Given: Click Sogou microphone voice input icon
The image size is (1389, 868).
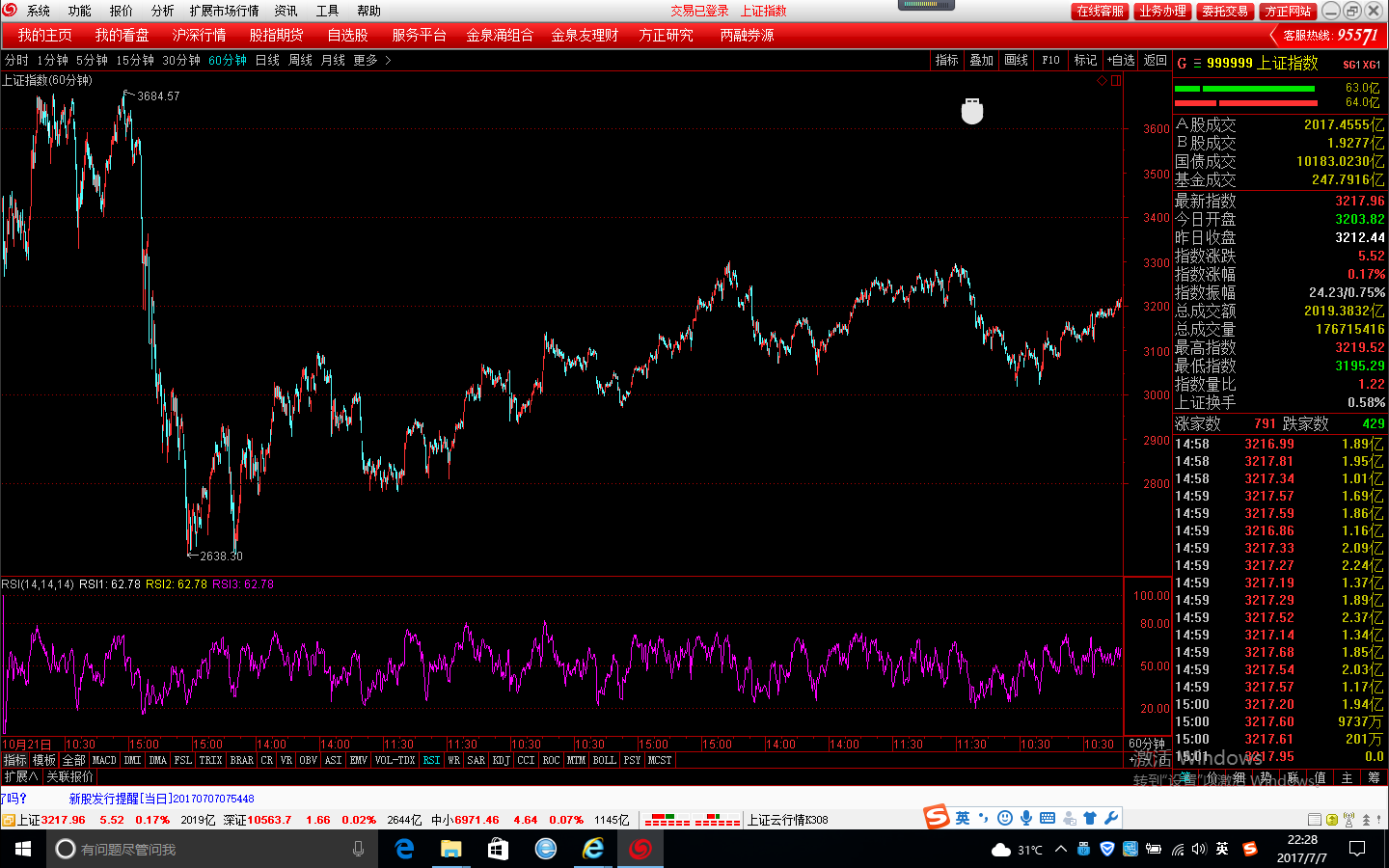Looking at the screenshot, I should click(1026, 818).
